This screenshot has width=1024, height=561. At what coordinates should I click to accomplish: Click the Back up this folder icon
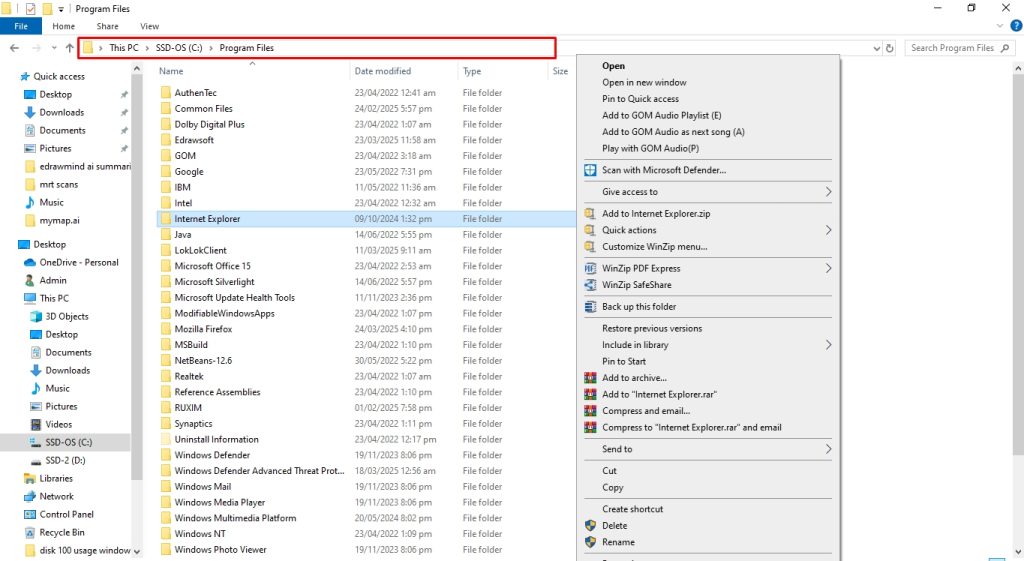coord(590,306)
